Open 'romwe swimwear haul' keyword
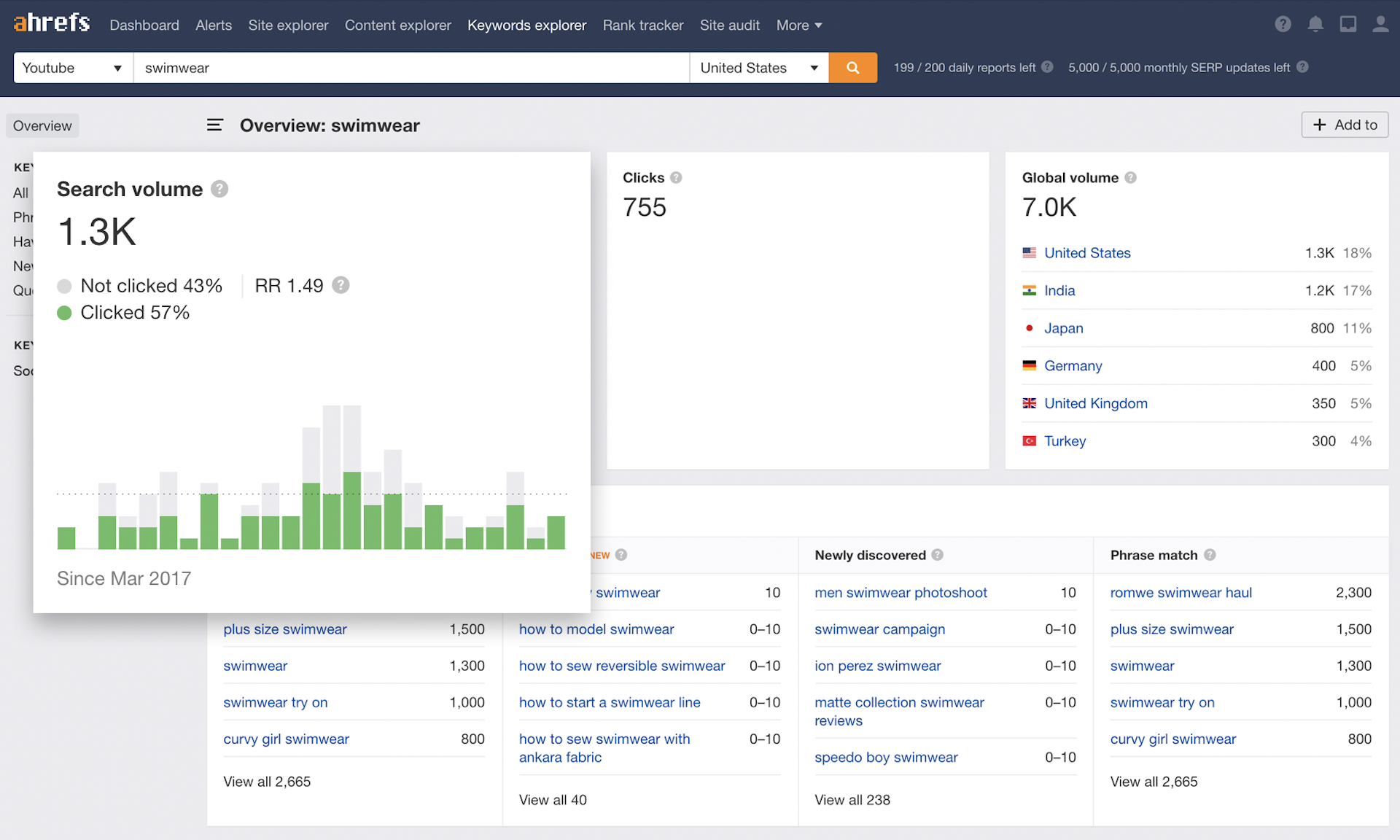This screenshot has height=840, width=1400. (1181, 593)
